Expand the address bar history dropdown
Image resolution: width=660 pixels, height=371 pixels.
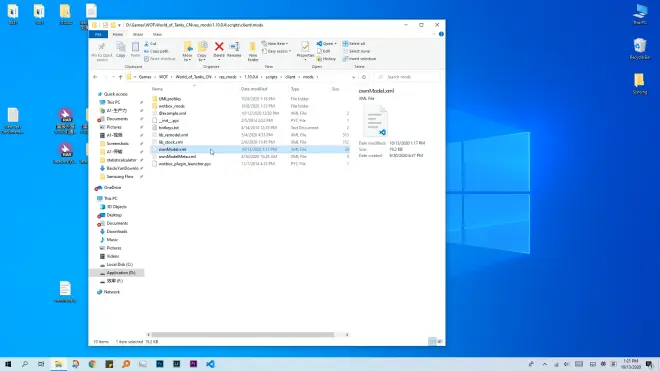coord(353,77)
